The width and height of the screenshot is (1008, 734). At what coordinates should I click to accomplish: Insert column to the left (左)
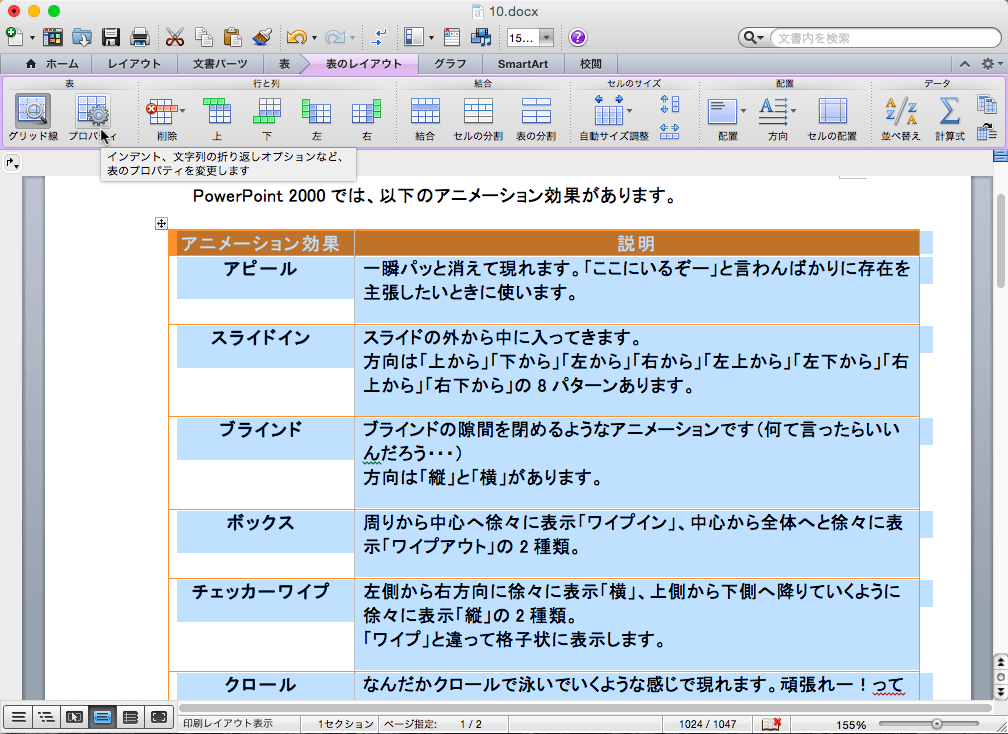pyautogui.click(x=316, y=118)
